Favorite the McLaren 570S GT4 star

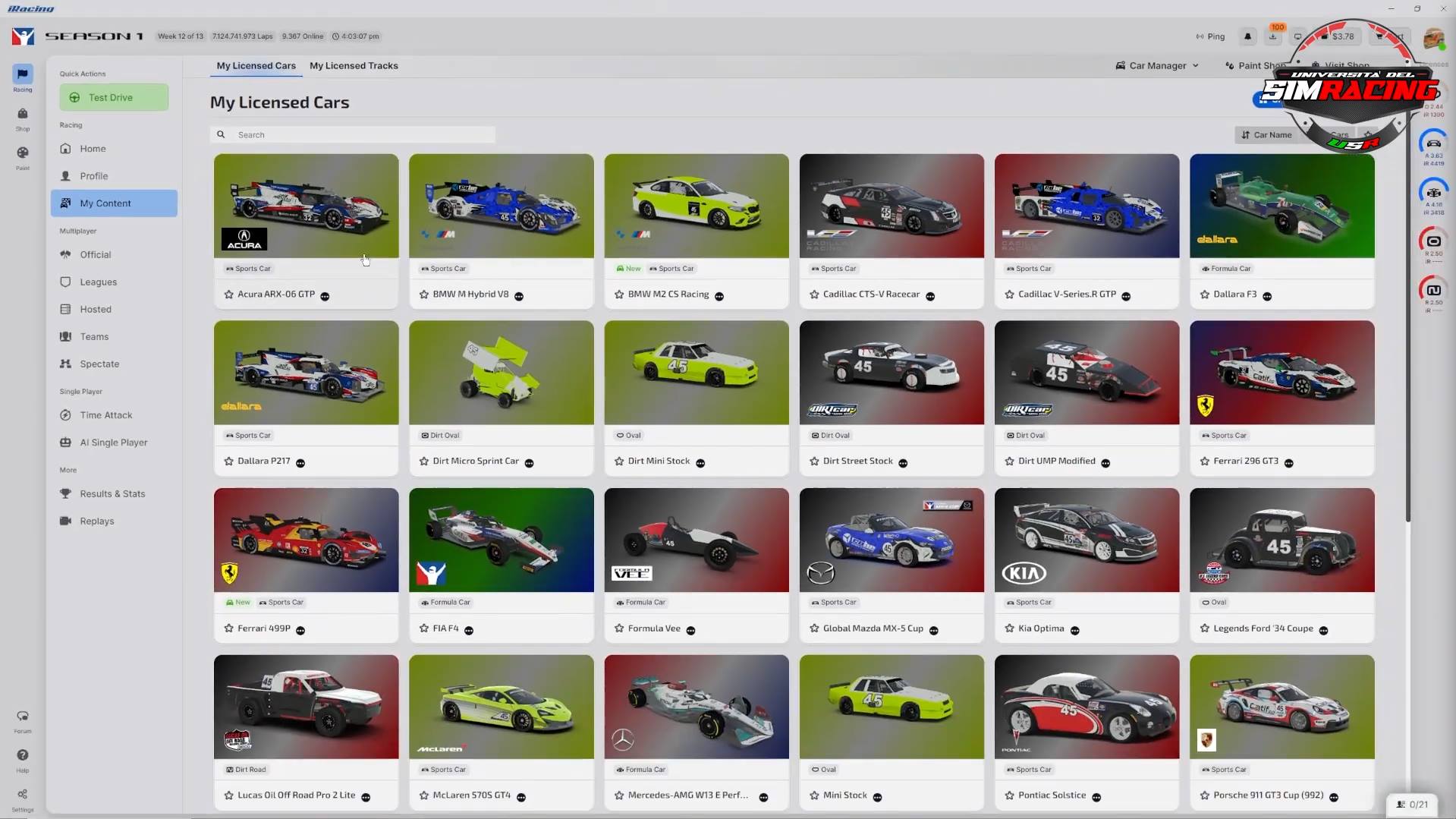[x=423, y=795]
